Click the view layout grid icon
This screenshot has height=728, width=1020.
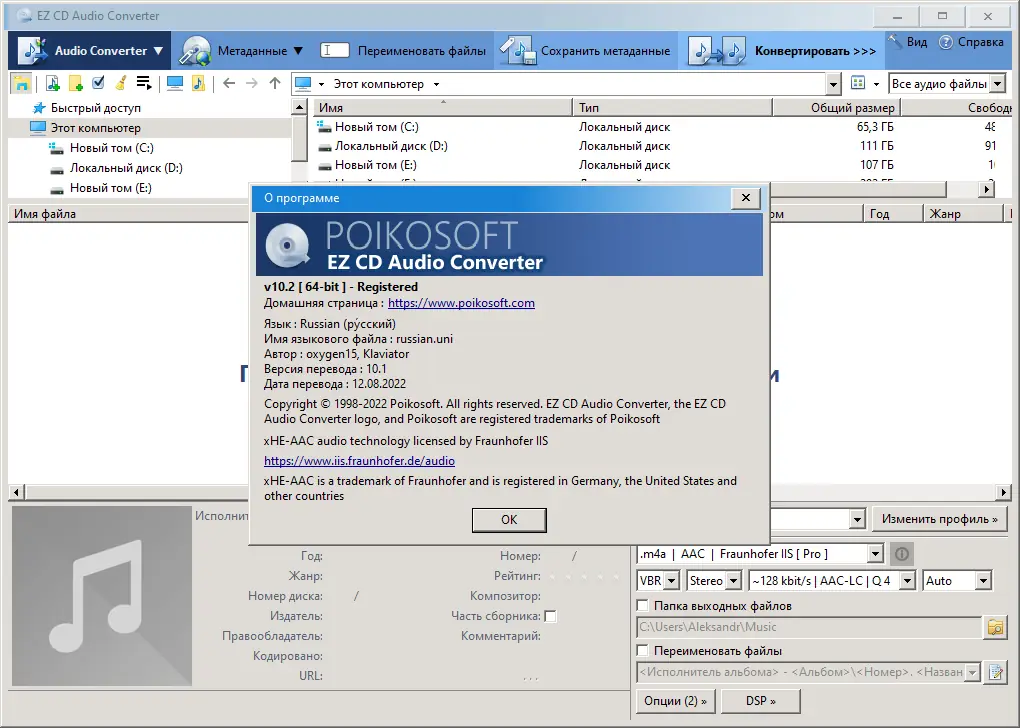pos(858,83)
